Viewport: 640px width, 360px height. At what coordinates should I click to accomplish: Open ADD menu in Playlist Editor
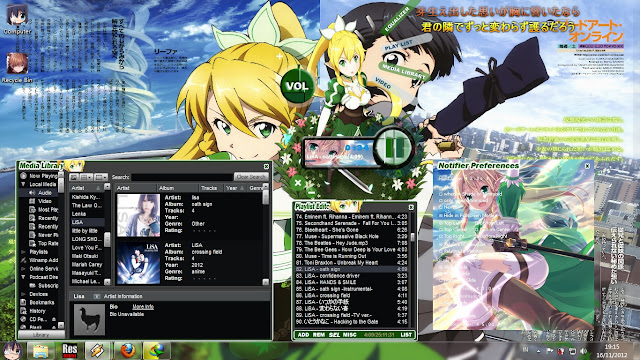(x=303, y=335)
